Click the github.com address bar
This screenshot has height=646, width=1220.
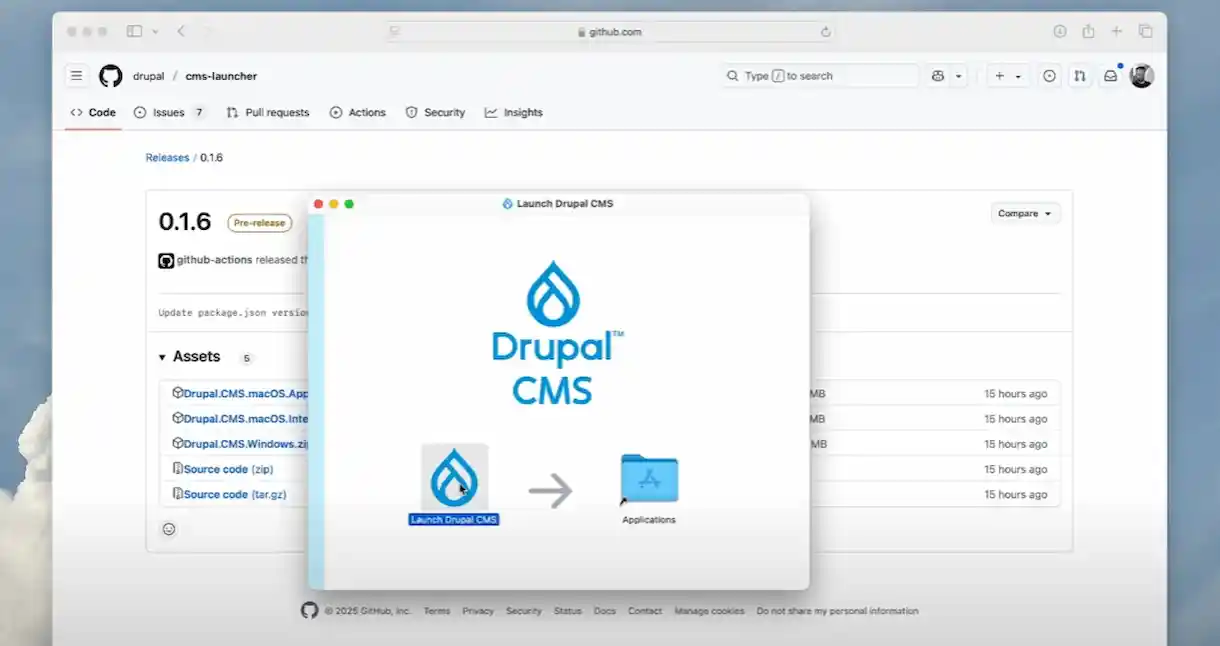[608, 31]
